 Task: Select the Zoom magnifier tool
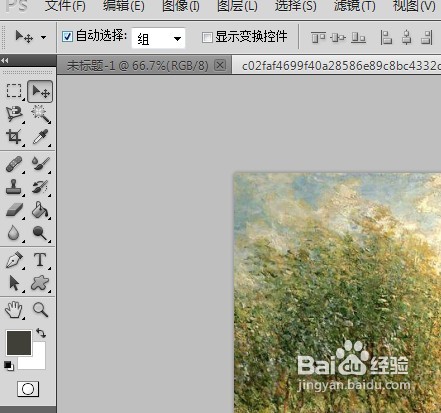tap(41, 310)
